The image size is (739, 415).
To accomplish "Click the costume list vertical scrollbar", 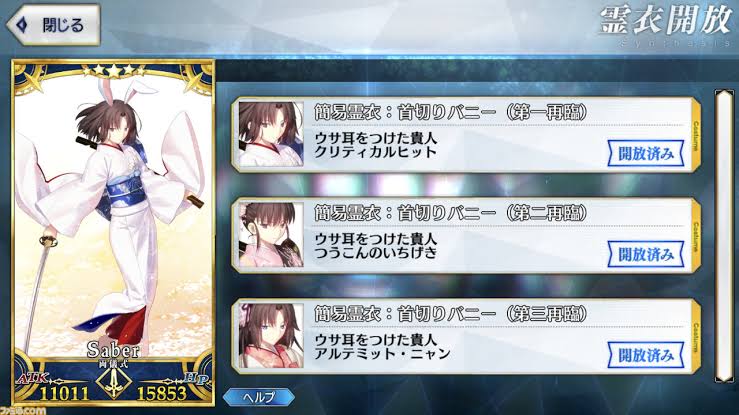I will [x=724, y=236].
